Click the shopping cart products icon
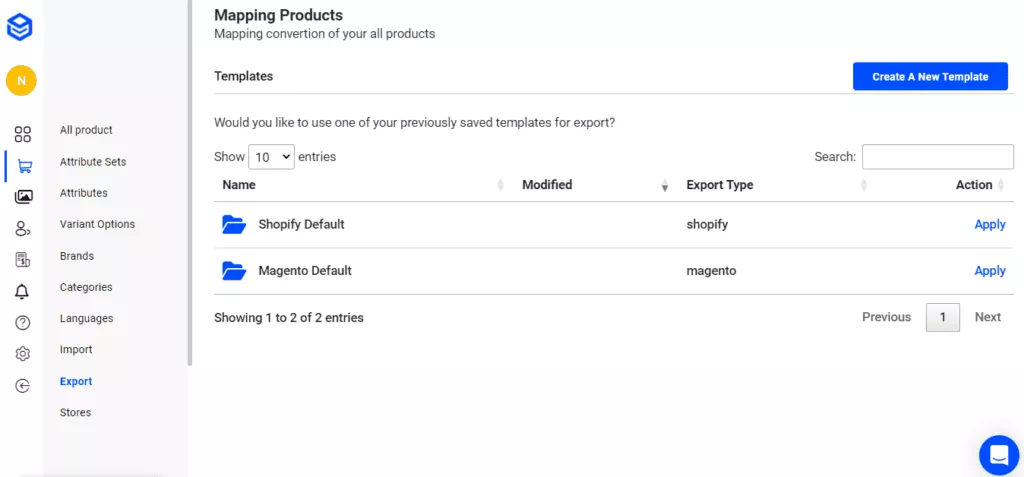Image resolution: width=1024 pixels, height=477 pixels. tap(24, 166)
